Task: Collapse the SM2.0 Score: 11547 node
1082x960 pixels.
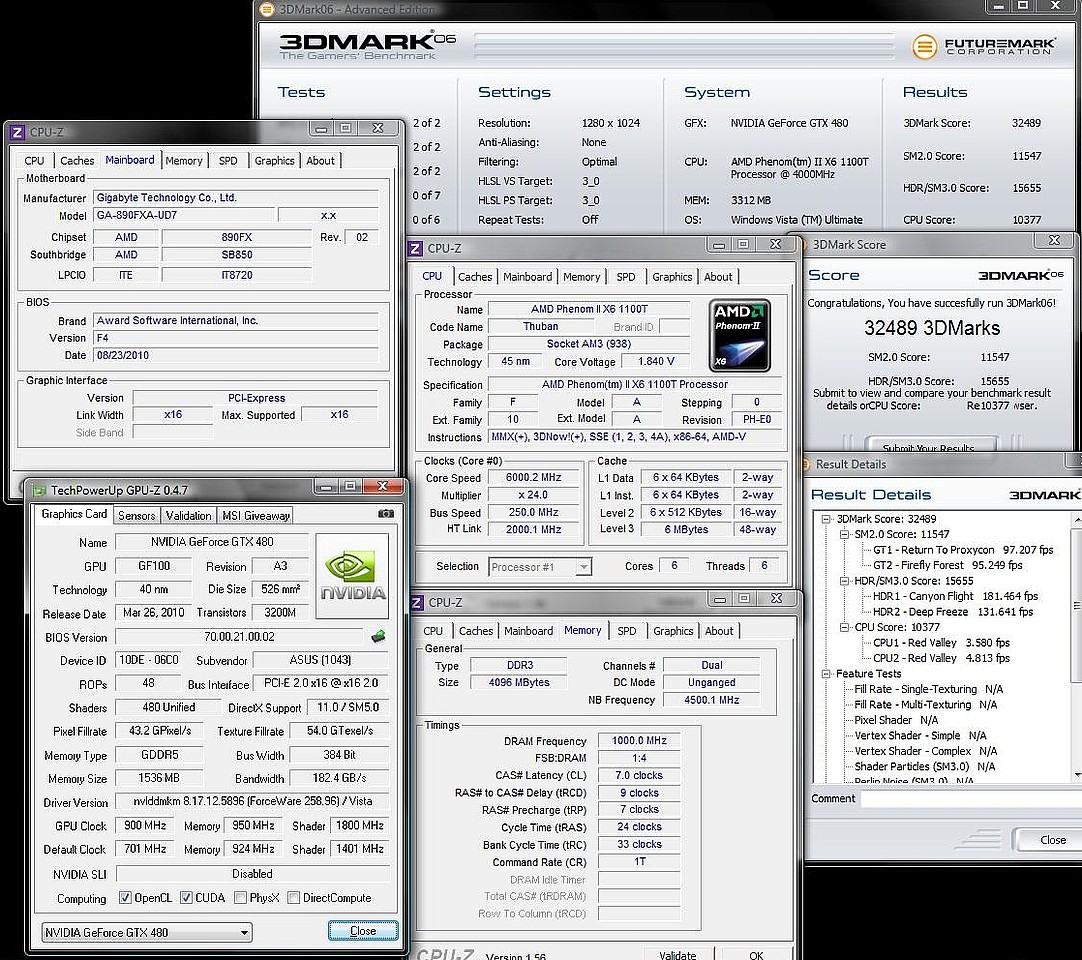Action: [843, 534]
